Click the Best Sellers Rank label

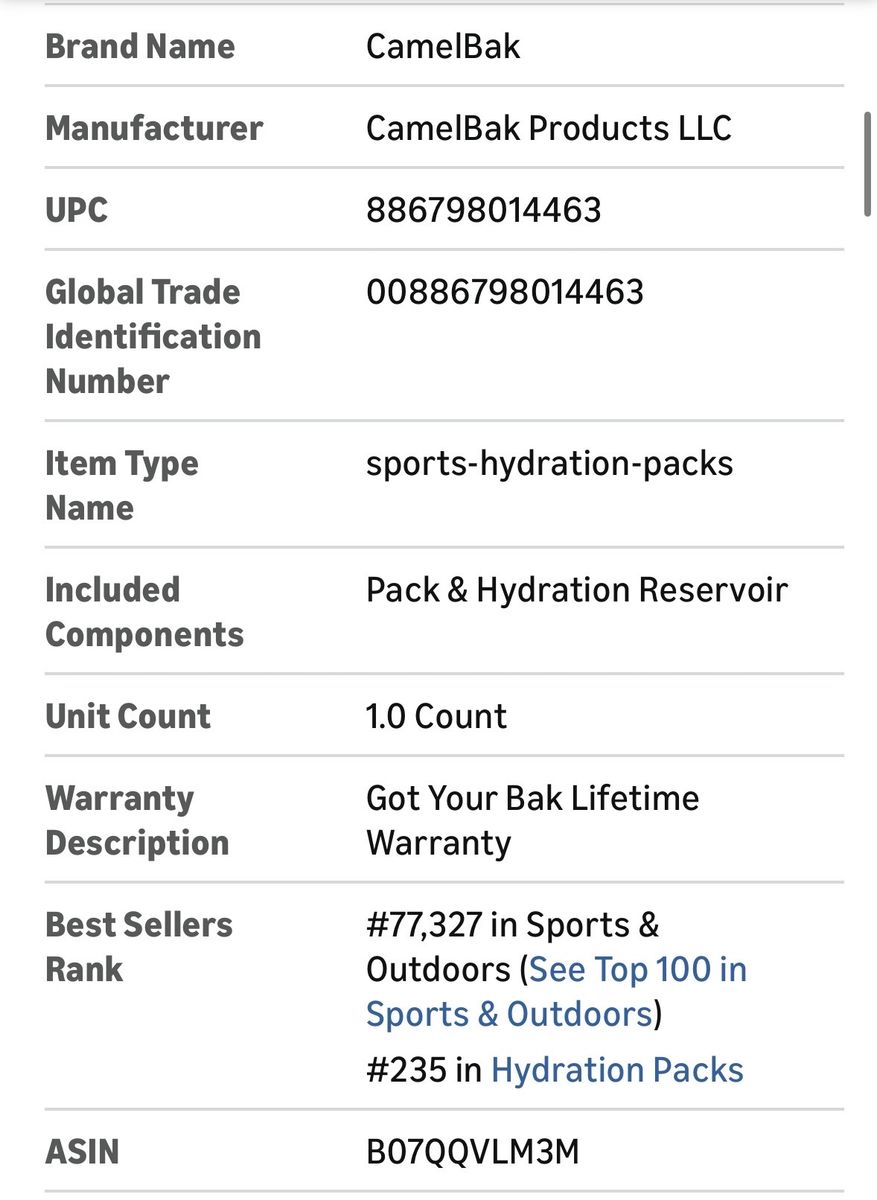point(138,947)
